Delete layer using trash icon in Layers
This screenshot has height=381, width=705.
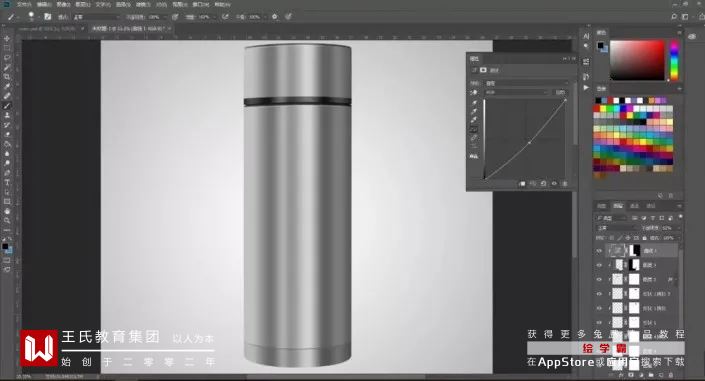coord(671,374)
